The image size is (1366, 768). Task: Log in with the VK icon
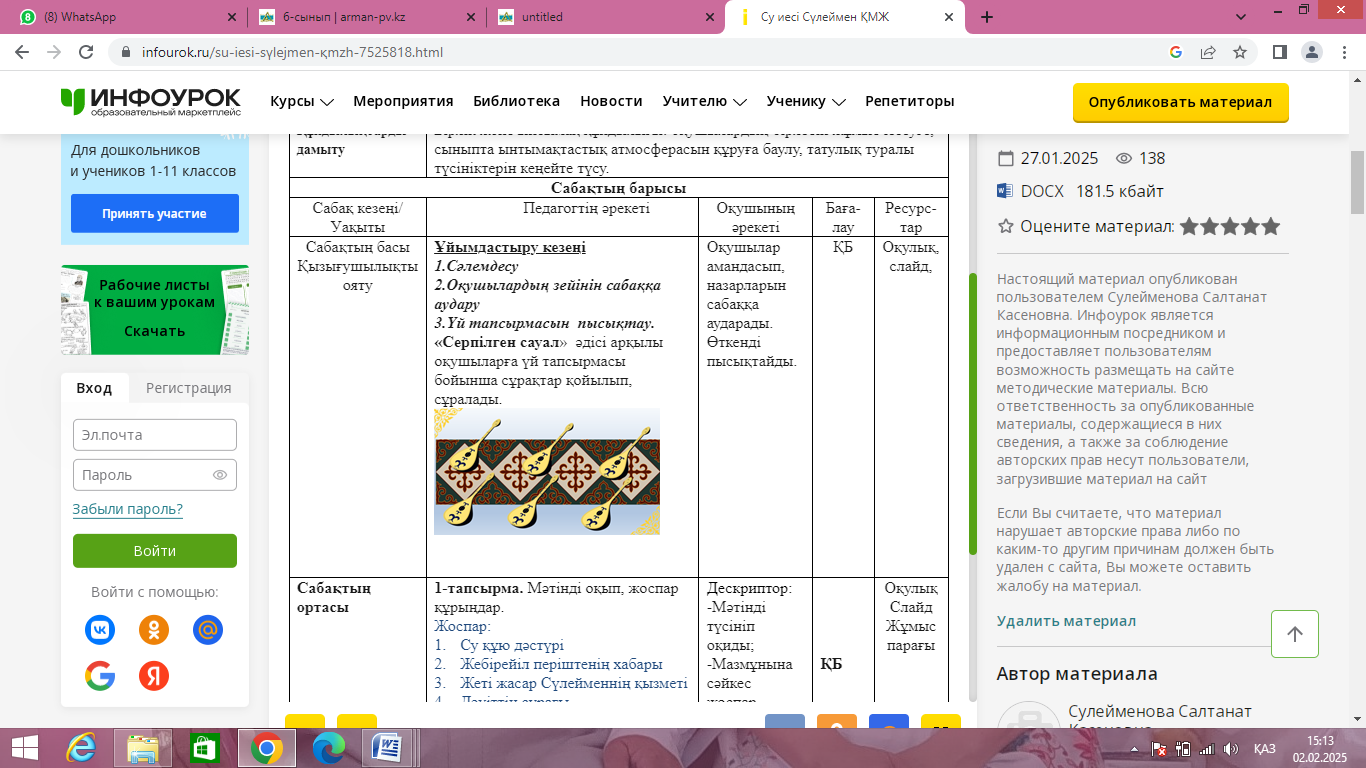coord(100,630)
